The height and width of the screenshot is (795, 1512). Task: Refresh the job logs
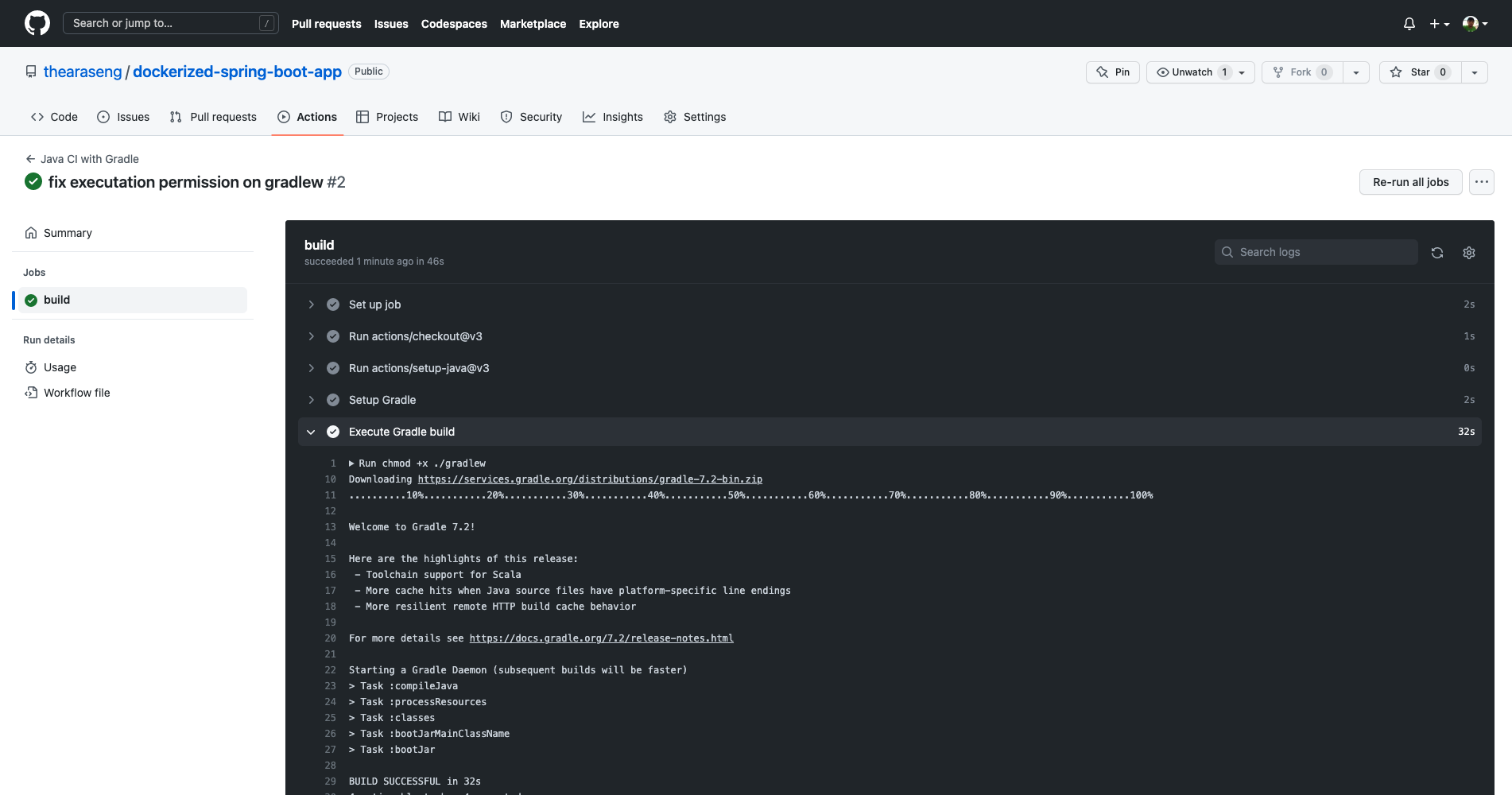point(1437,253)
